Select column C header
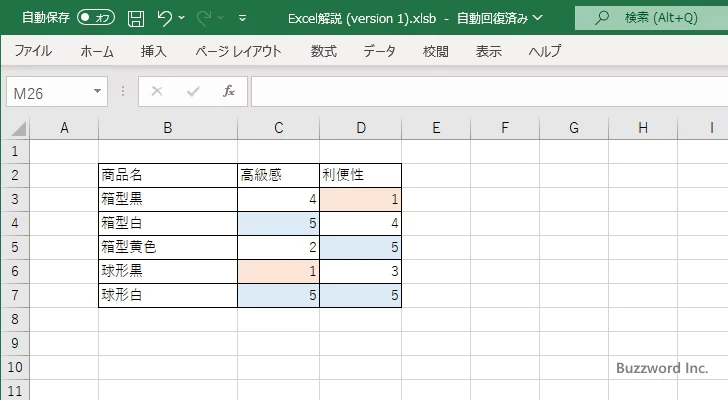The width and height of the screenshot is (728, 400). (279, 128)
